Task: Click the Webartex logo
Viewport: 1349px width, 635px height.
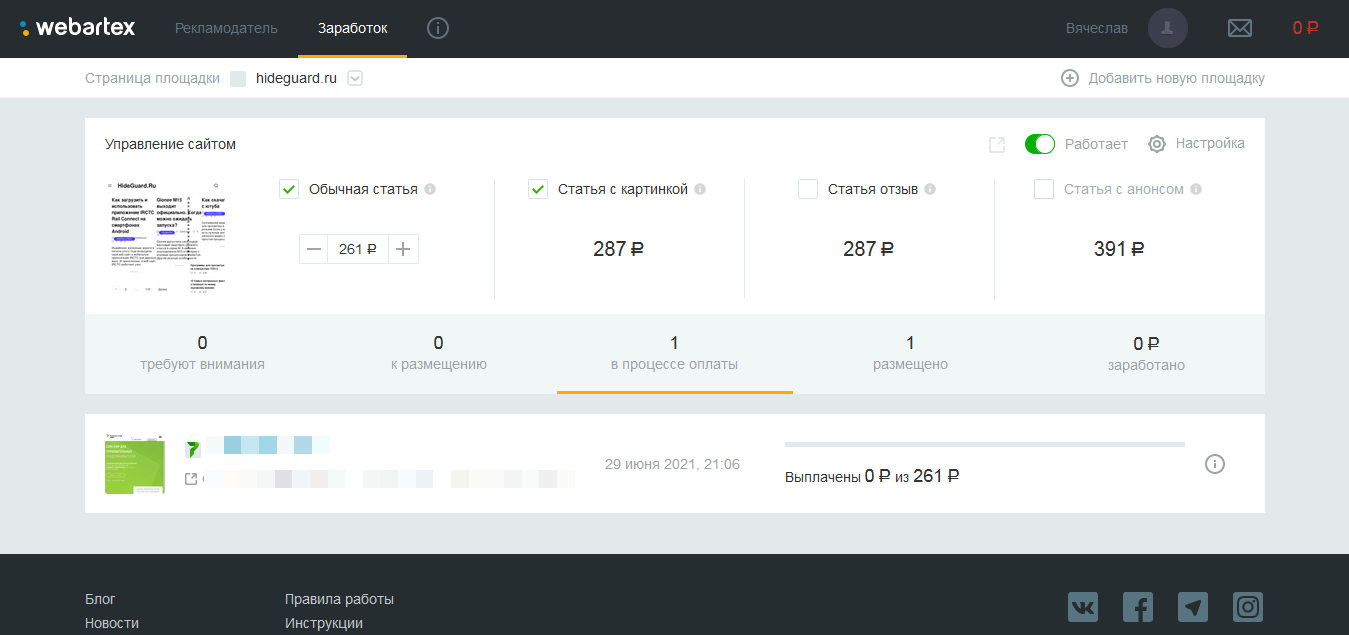Action: [77, 28]
